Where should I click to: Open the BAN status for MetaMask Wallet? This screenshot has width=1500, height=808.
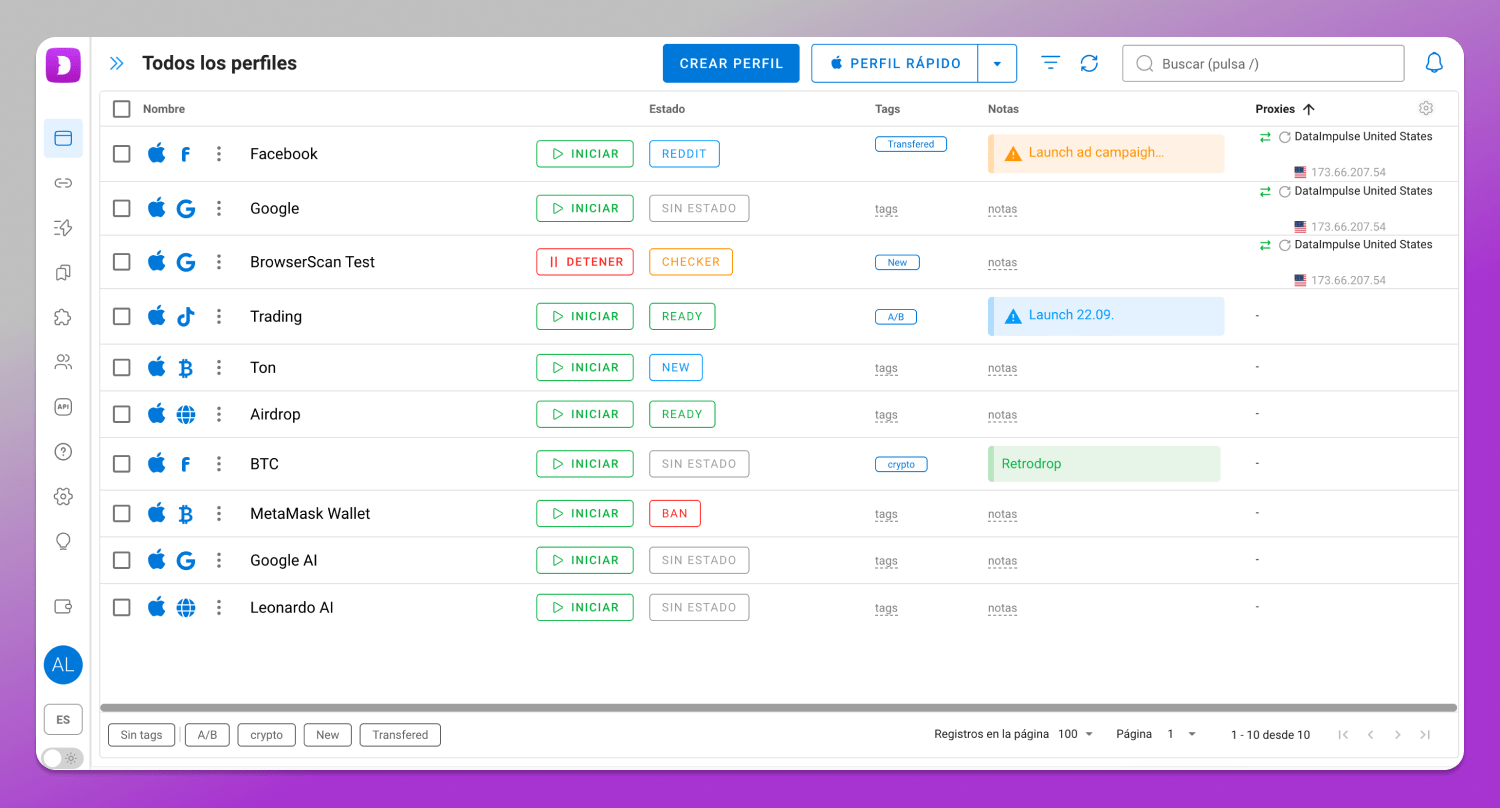click(x=675, y=513)
